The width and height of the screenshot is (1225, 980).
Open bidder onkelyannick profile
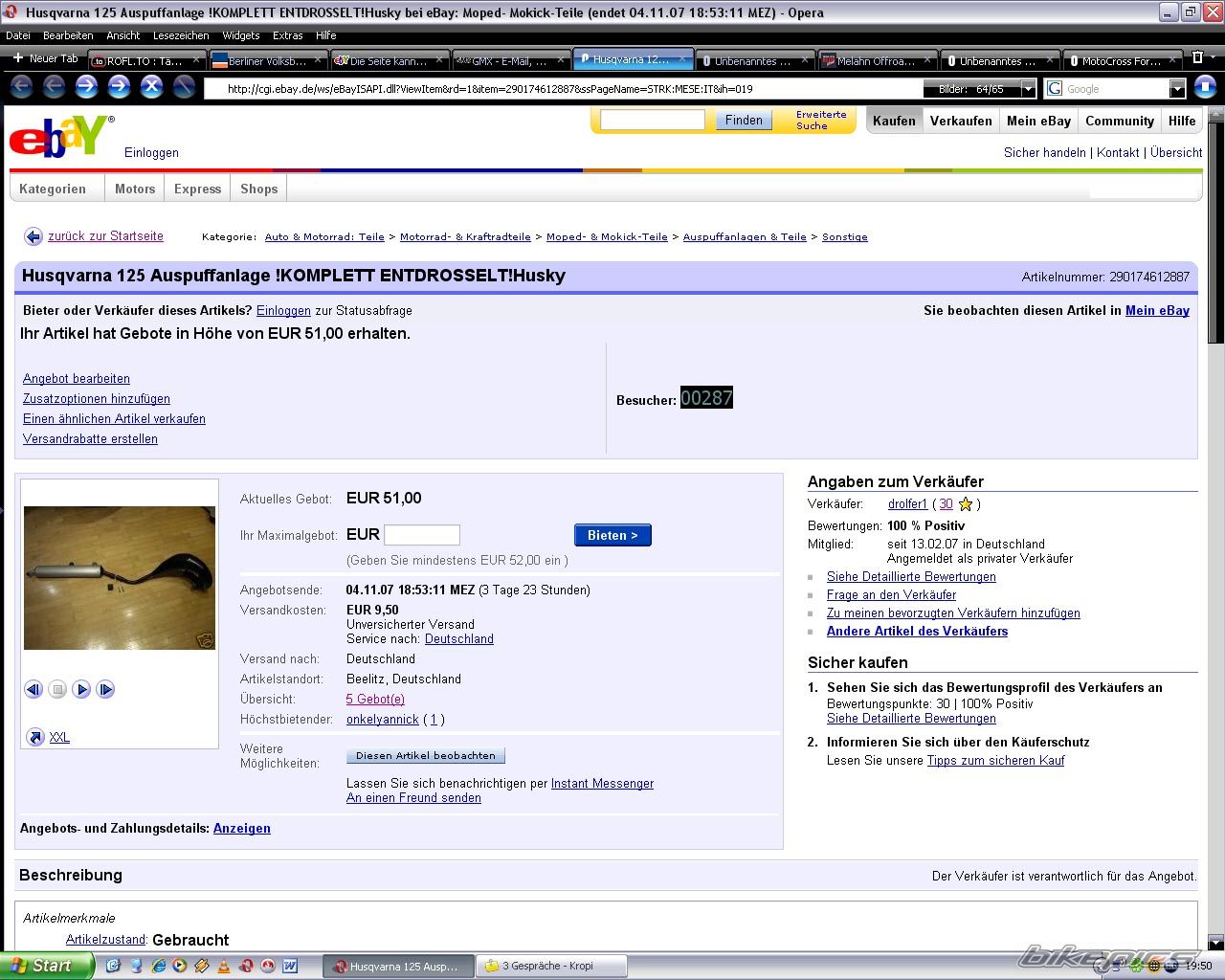pos(383,720)
